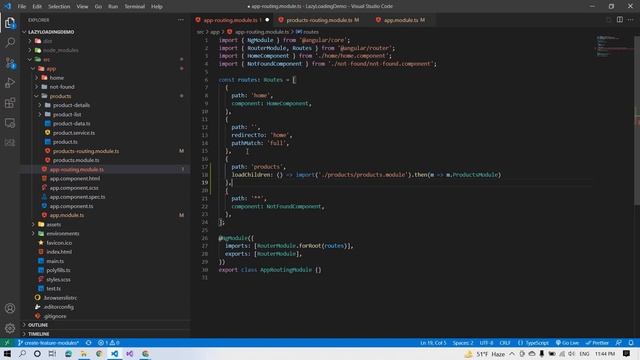Viewport: 640px width, 360px height.
Task: Open index.html in explorer
Action: point(59,252)
